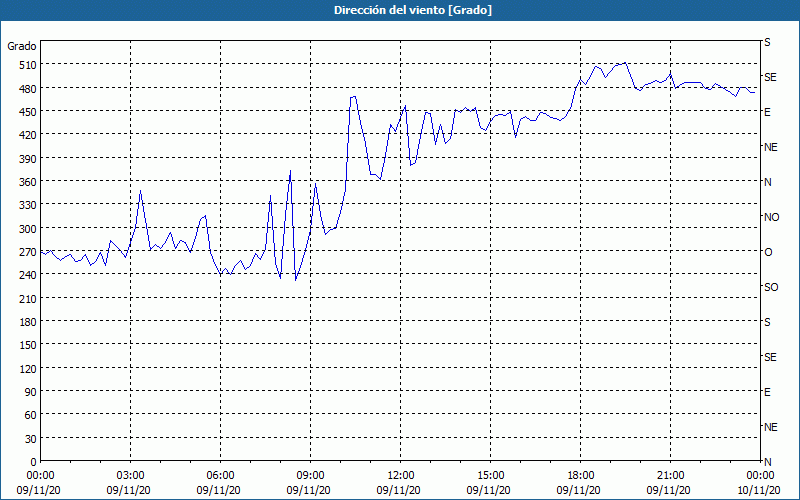
Task: Select the 360 tick on the degree axis
Action: tap(29, 182)
